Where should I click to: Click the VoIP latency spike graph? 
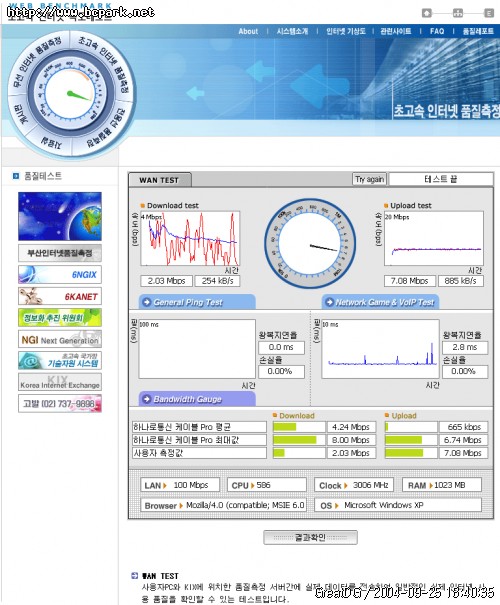click(x=380, y=349)
